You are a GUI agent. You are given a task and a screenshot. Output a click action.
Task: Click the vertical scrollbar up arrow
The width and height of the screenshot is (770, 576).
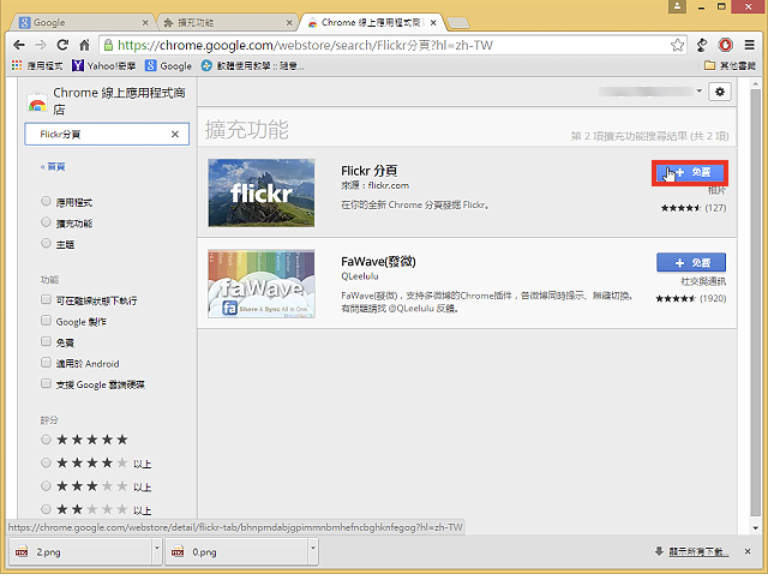point(756,84)
